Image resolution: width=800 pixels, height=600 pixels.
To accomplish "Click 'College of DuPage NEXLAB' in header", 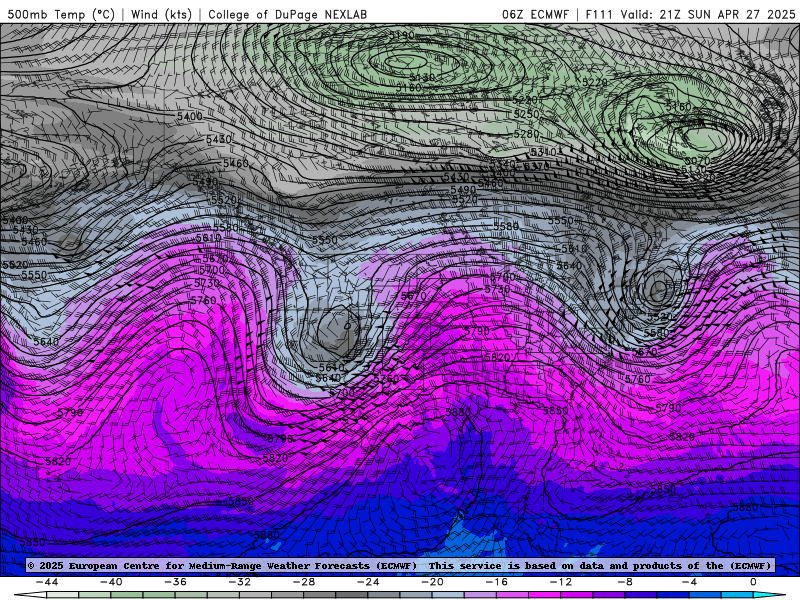I will (288, 14).
